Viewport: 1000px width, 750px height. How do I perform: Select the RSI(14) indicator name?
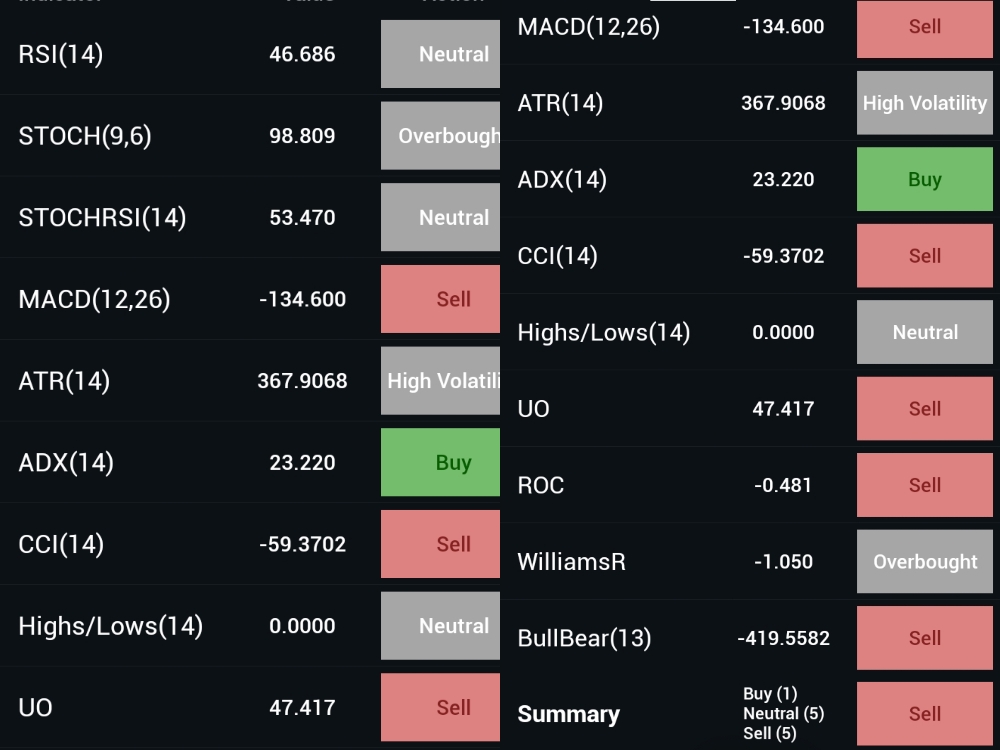click(61, 55)
